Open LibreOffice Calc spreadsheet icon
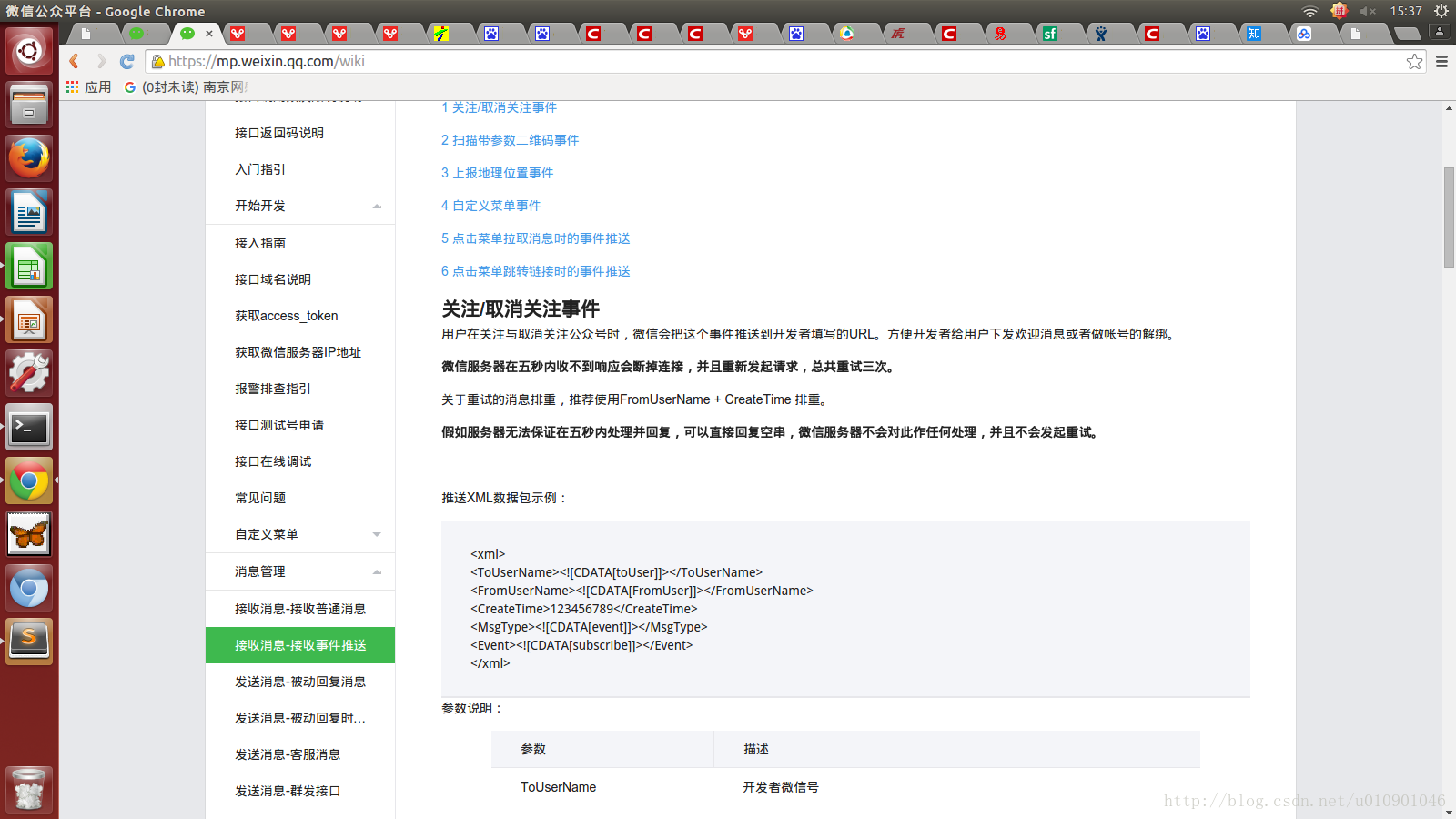The image size is (1456, 819). tap(29, 266)
